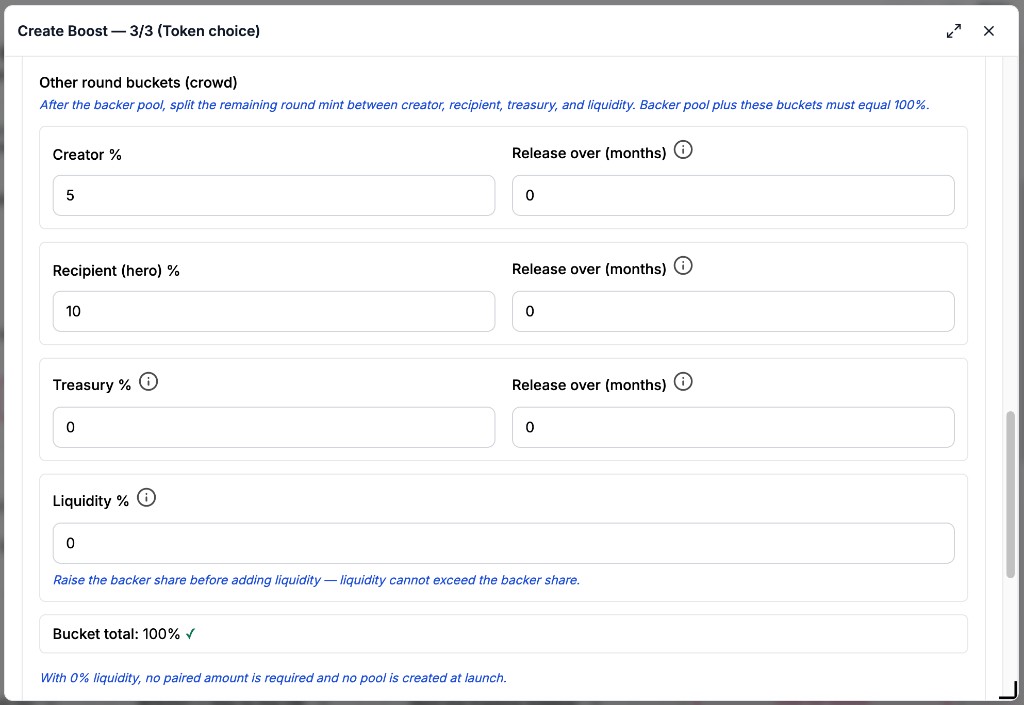Click the 'Liquidity %' label
Viewport: 1024px width, 705px height.
click(91, 501)
